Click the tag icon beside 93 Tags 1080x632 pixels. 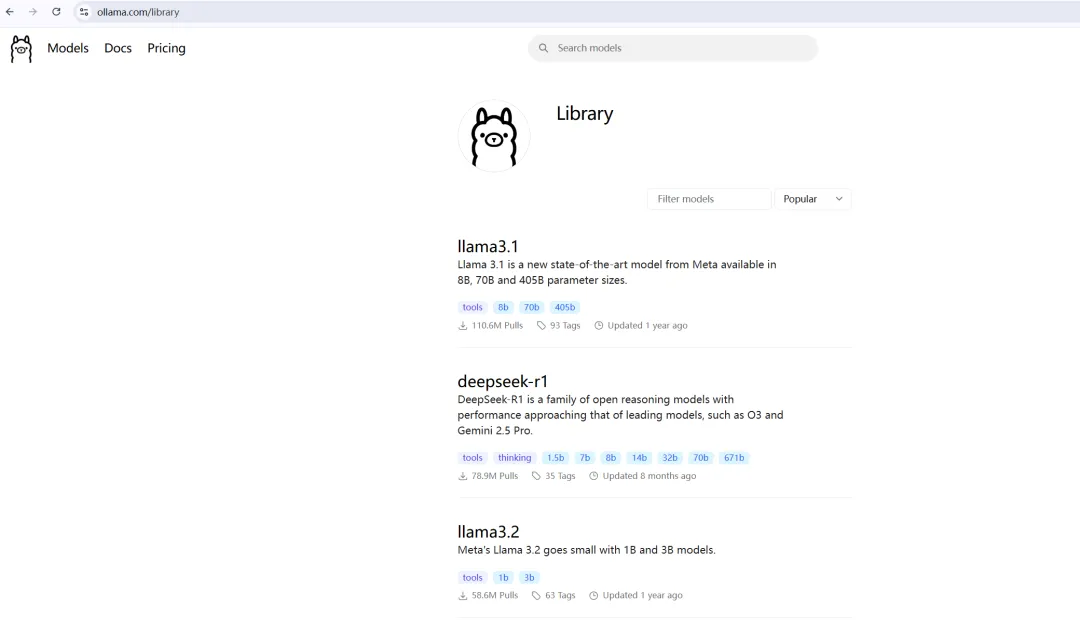541,326
